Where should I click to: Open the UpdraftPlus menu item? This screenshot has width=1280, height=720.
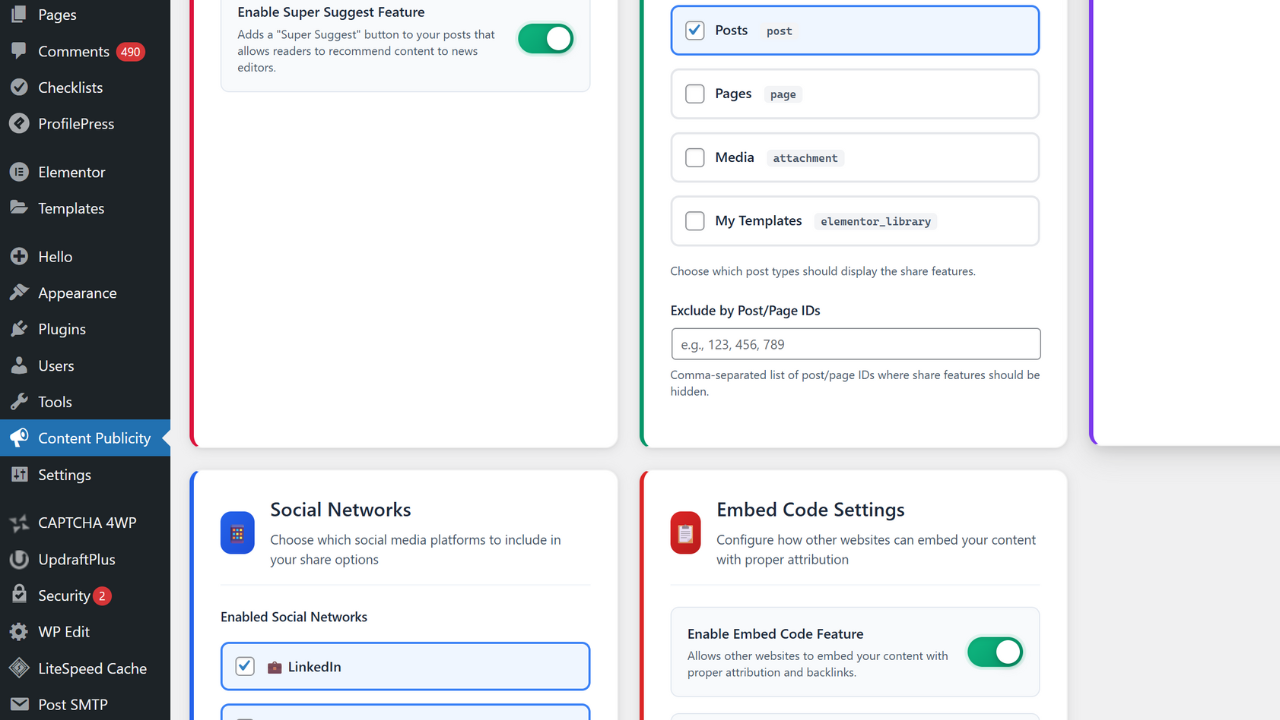pyautogui.click(x=85, y=559)
